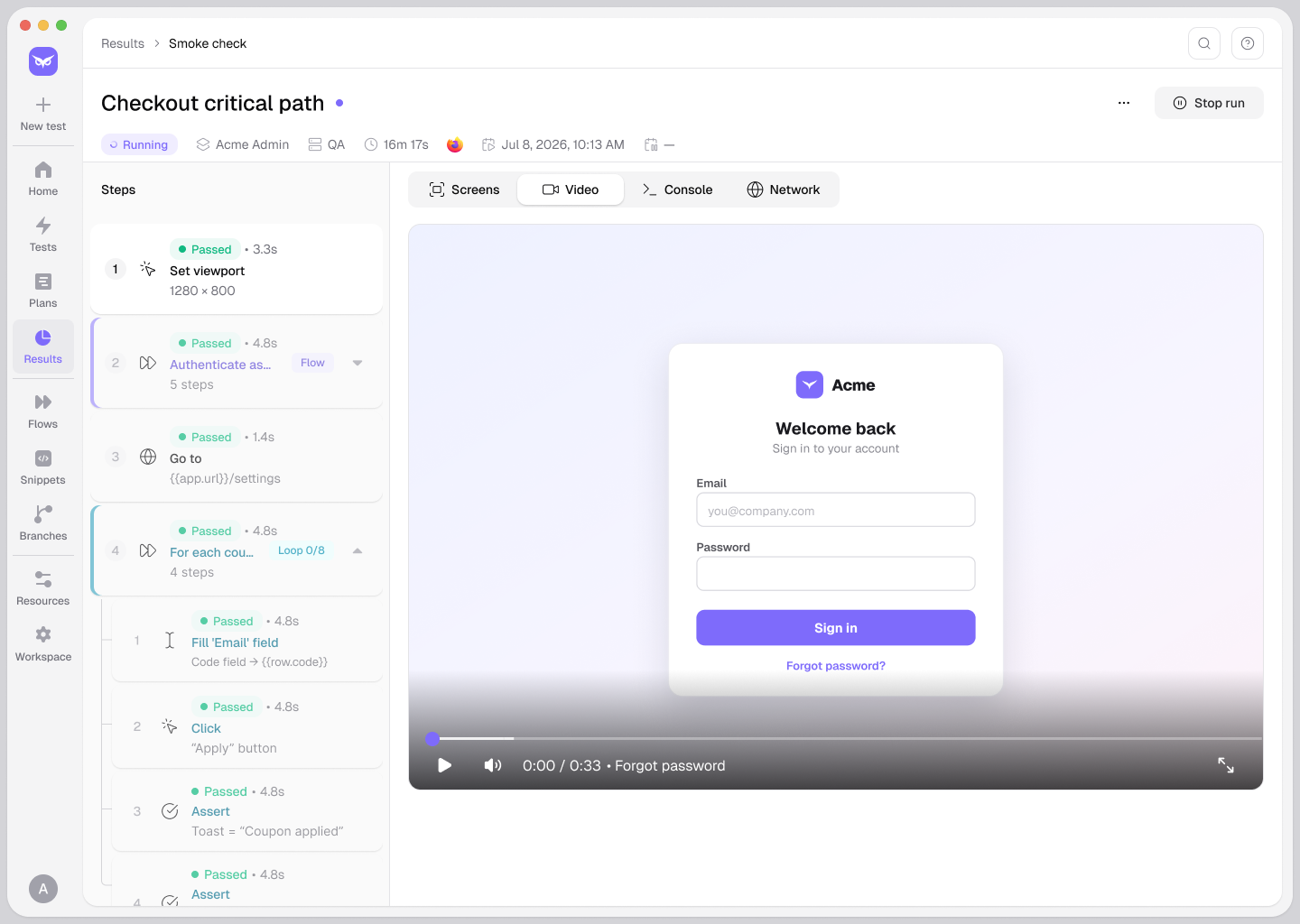
Task: Open Workspace settings gear
Action: tap(43, 635)
